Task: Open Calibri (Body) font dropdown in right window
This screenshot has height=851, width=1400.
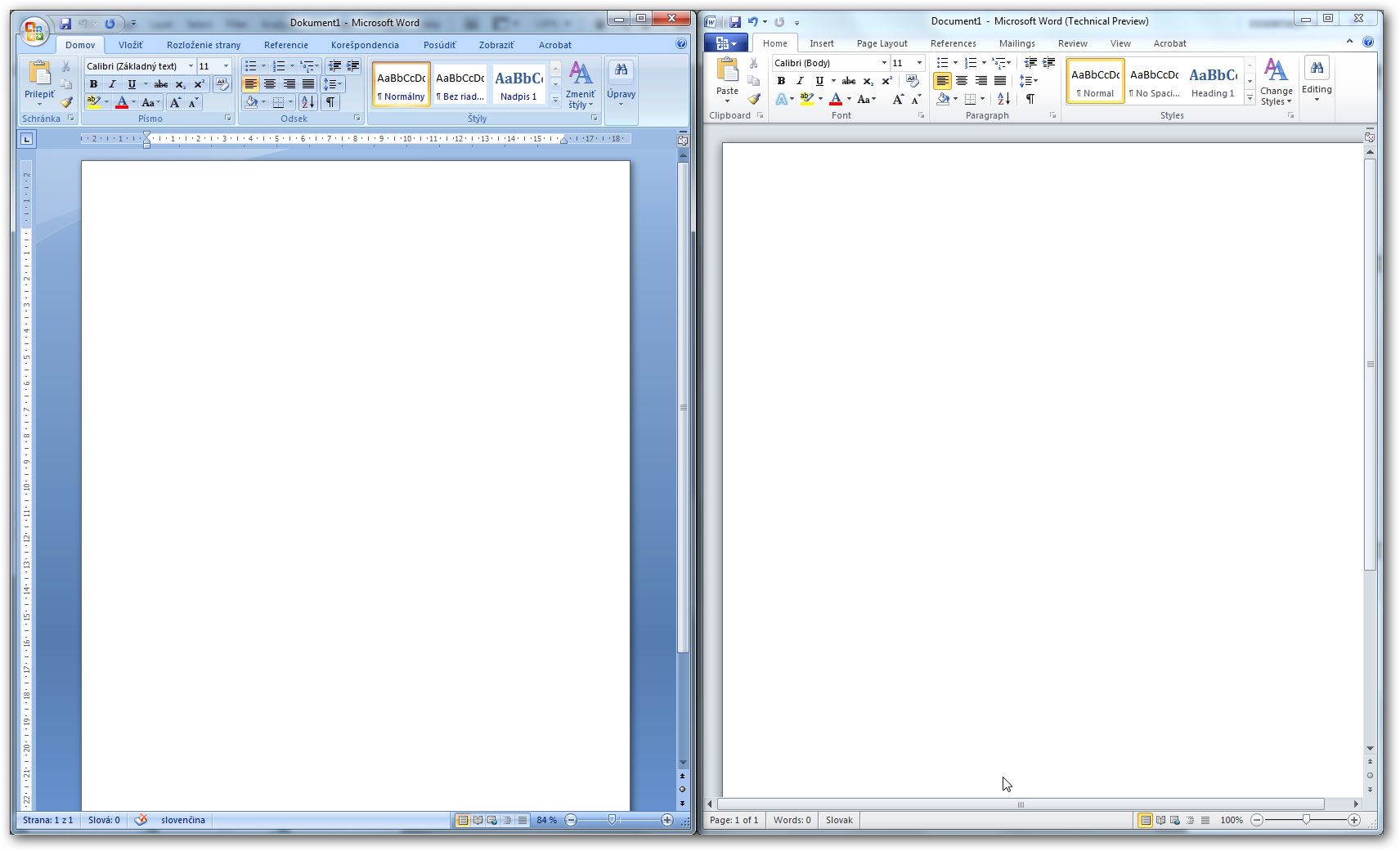Action: point(884,63)
